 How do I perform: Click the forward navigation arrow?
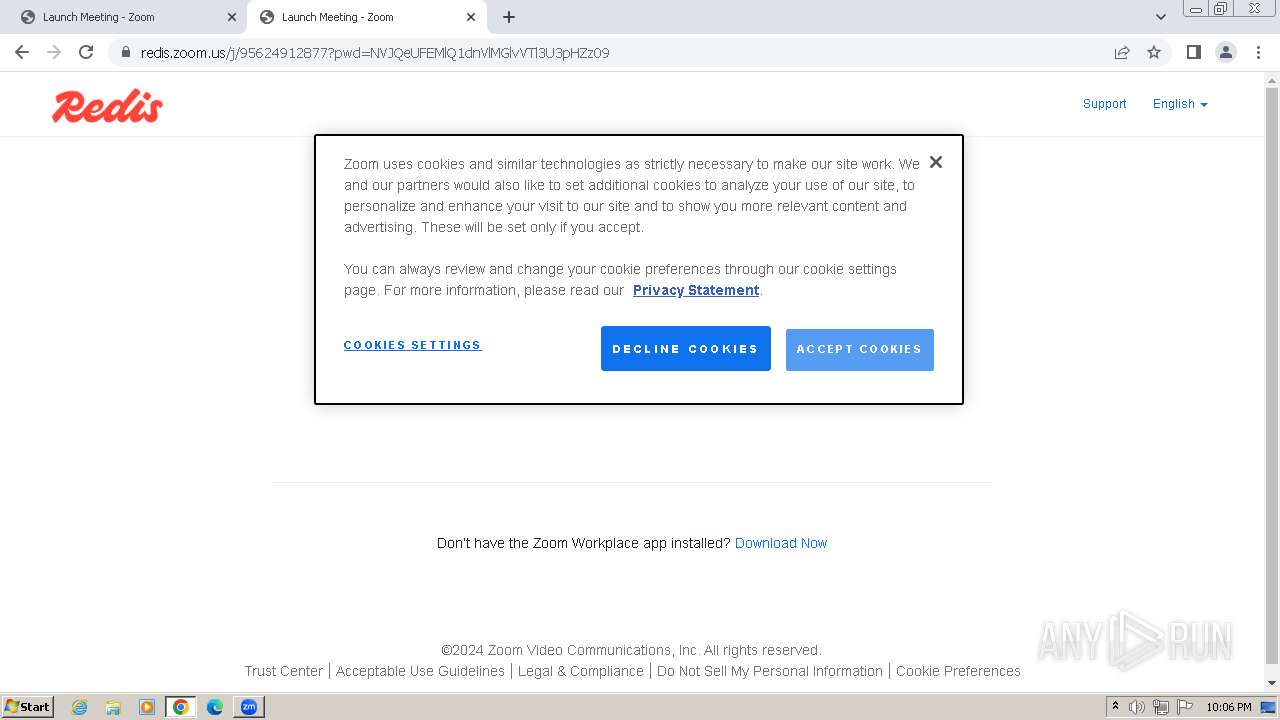coord(54,52)
